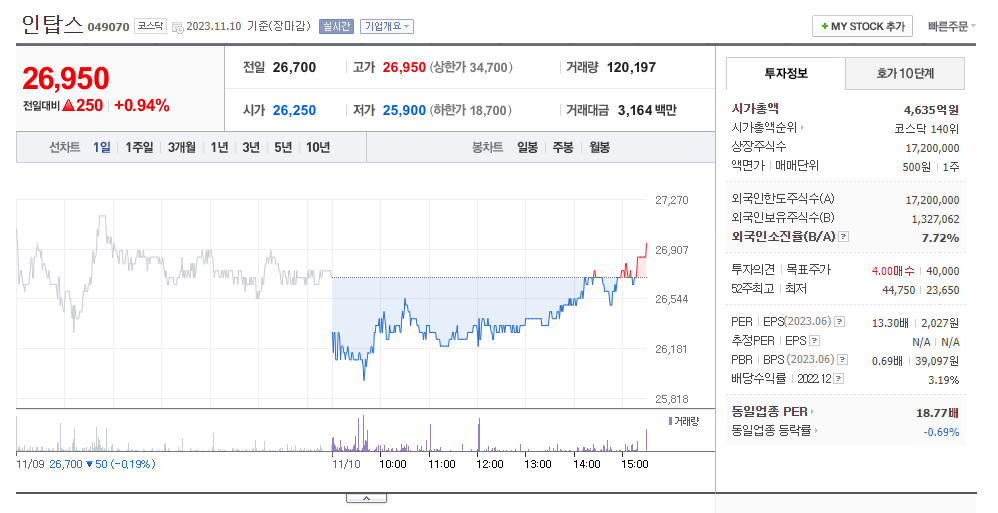The image size is (998, 513).
Task: Click the 27,270 price axis label
Action: point(671,200)
